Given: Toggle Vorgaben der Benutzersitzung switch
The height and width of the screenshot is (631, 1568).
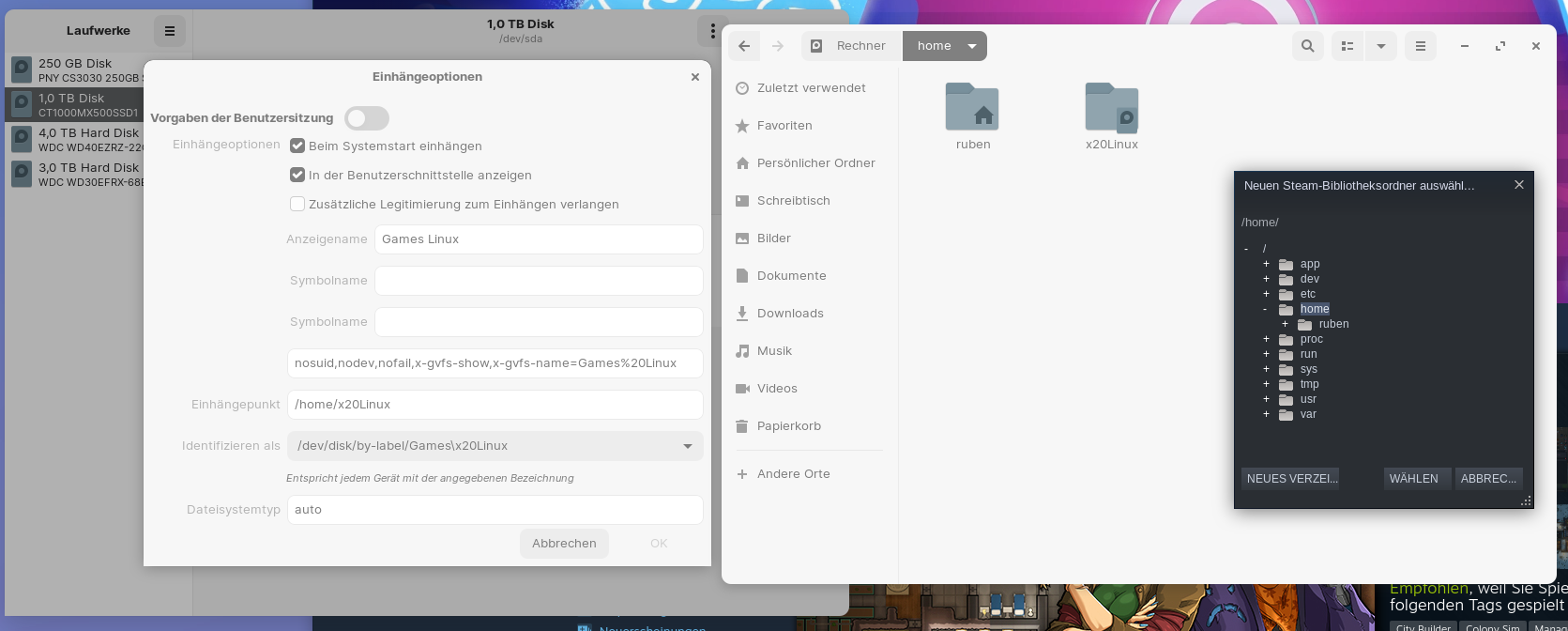Looking at the screenshot, I should [366, 118].
